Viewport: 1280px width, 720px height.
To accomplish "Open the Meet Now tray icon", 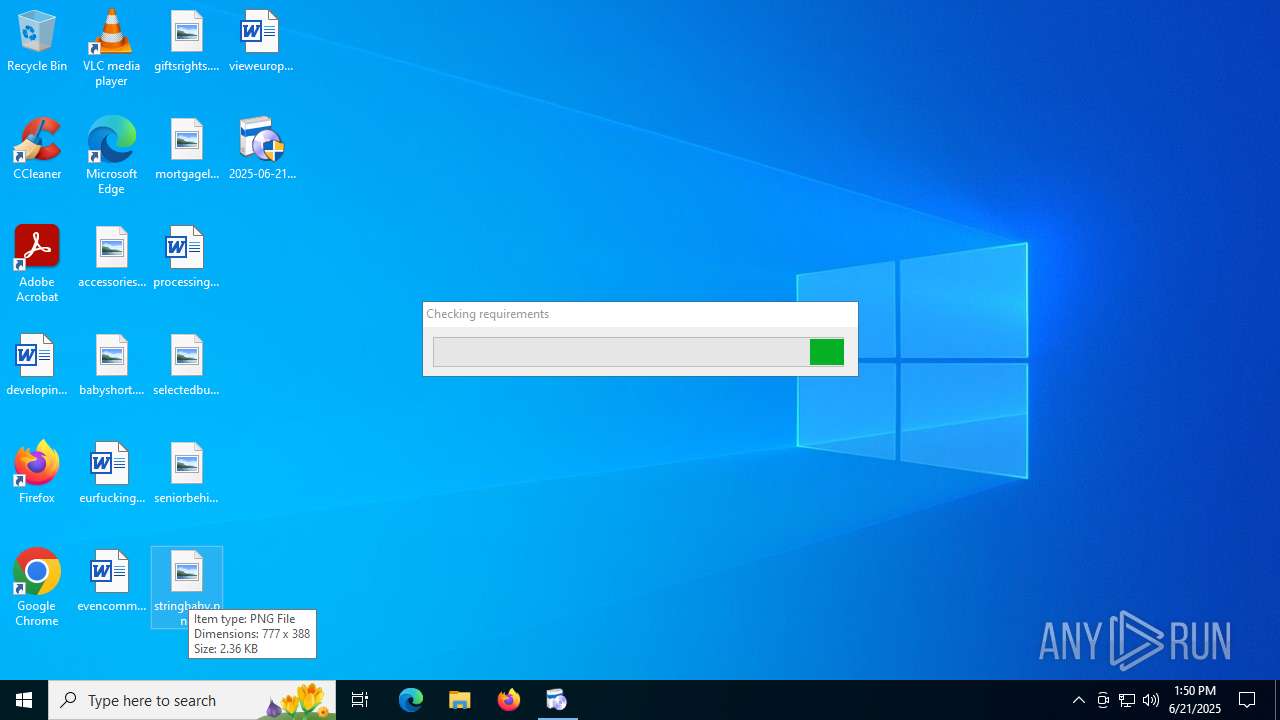I will coord(1103,700).
